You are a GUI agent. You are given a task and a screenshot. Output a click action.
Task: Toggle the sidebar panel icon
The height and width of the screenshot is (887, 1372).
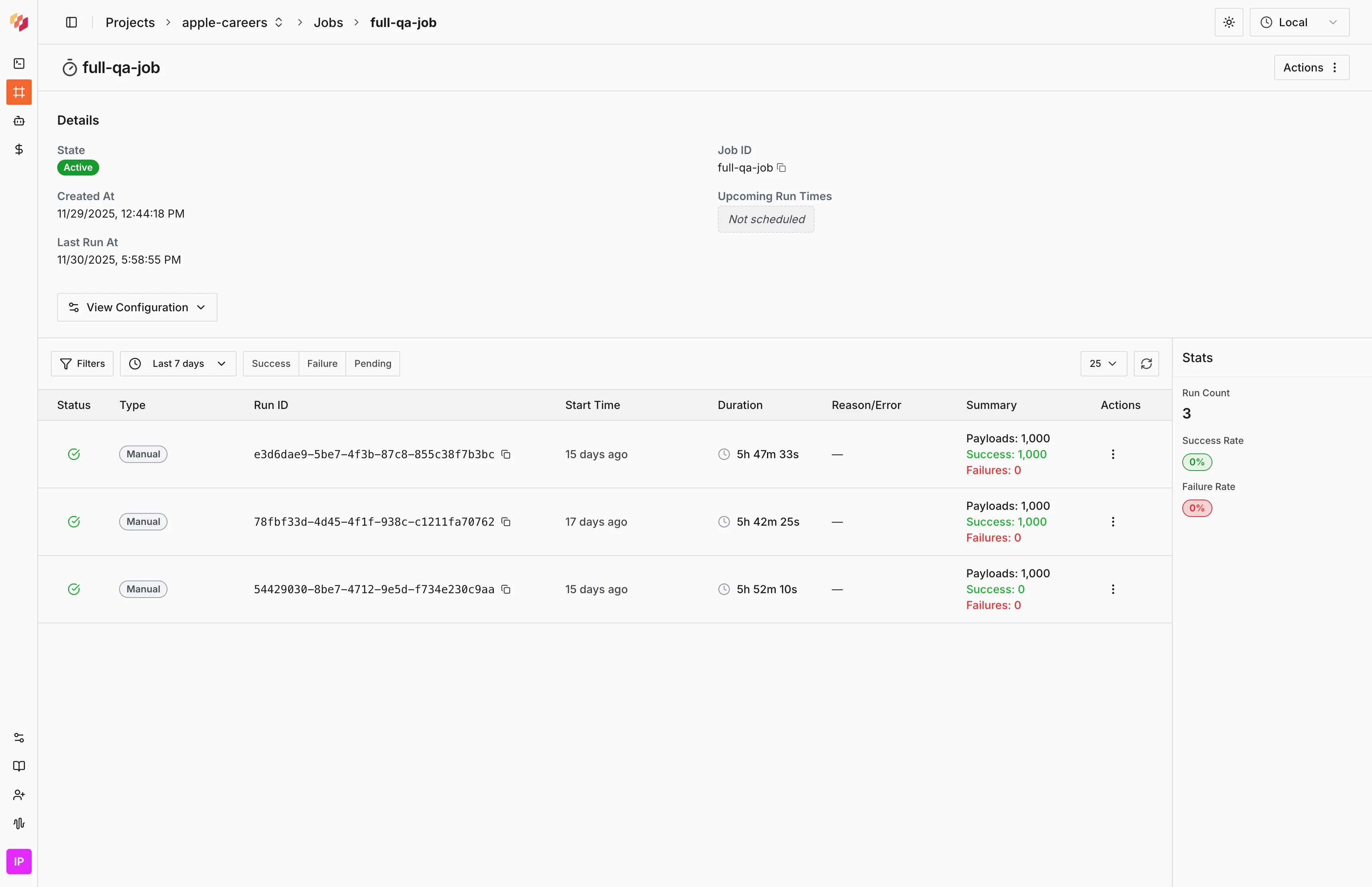point(71,23)
